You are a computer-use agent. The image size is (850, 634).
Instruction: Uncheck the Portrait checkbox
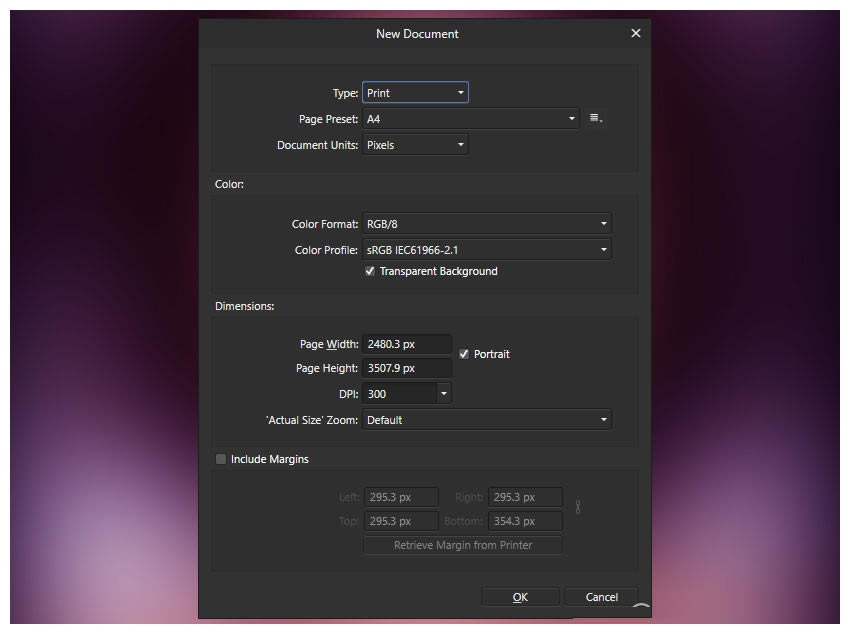463,353
